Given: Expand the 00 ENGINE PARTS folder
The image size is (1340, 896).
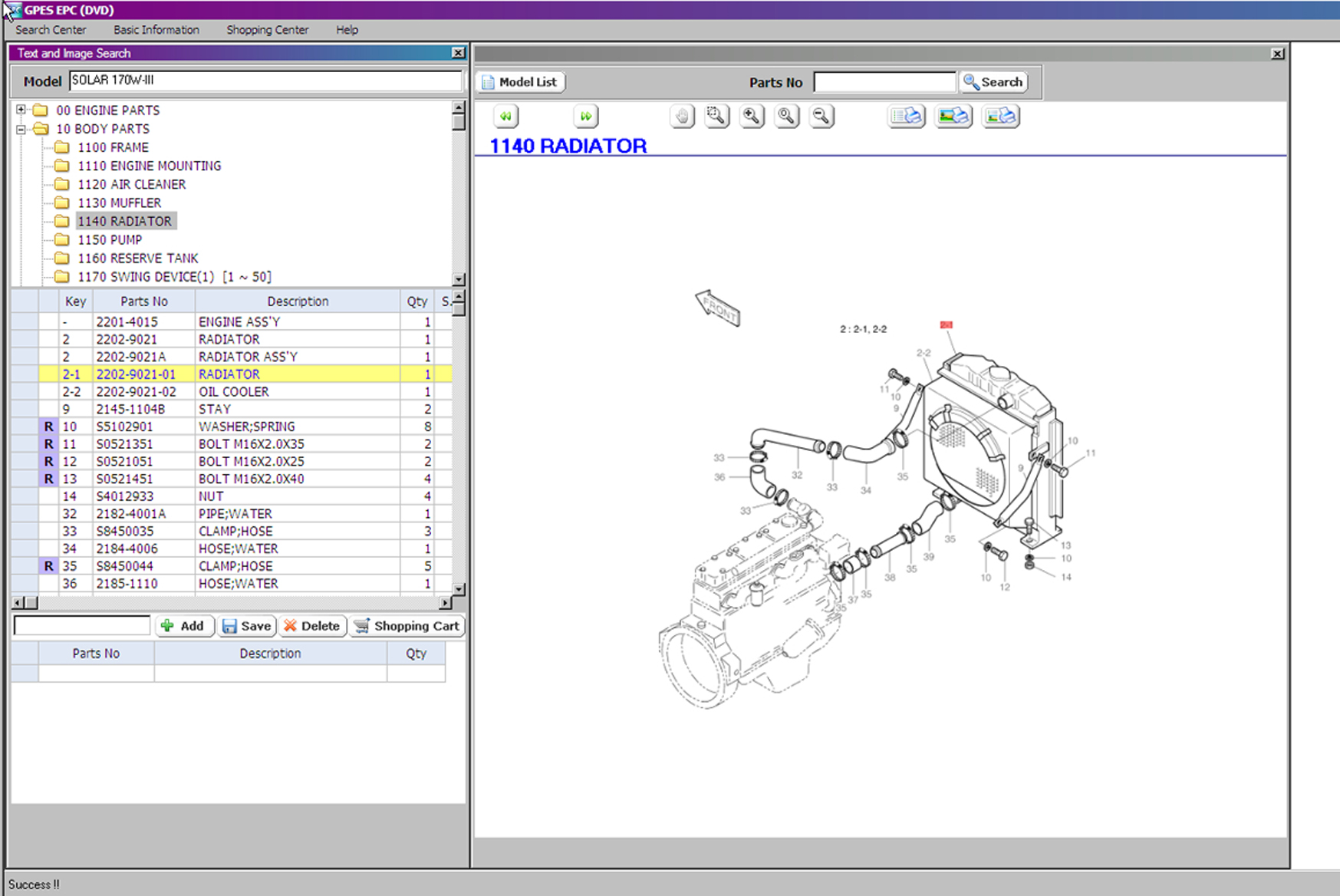Looking at the screenshot, I should [21, 110].
